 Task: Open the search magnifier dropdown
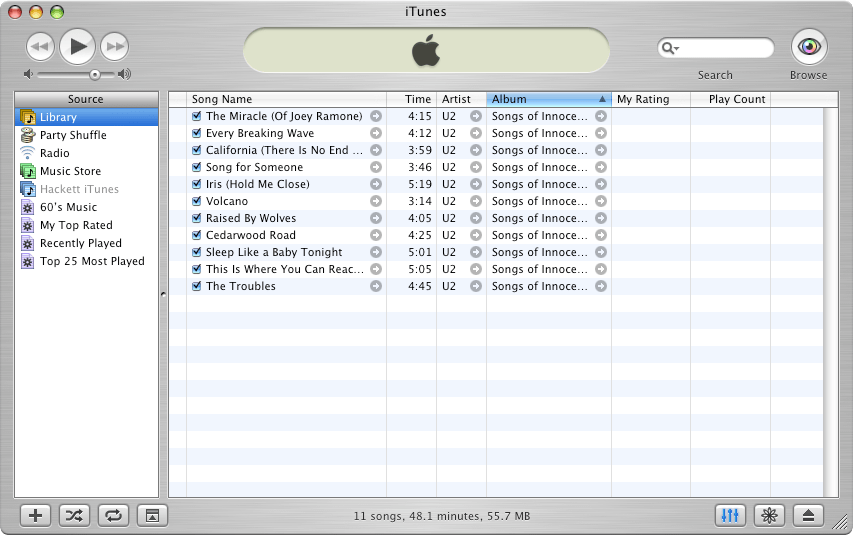point(670,48)
